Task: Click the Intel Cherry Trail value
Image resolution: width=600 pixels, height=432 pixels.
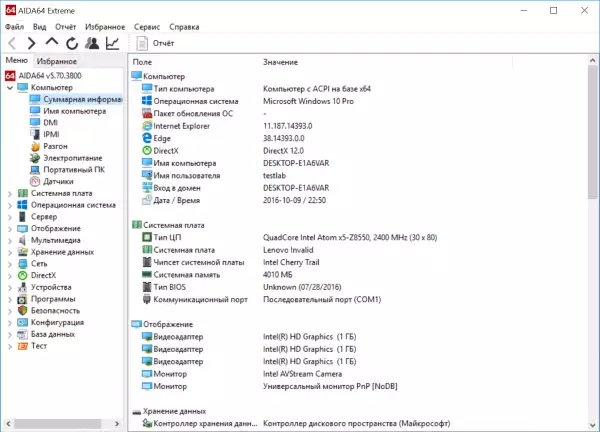Action: (x=291, y=262)
